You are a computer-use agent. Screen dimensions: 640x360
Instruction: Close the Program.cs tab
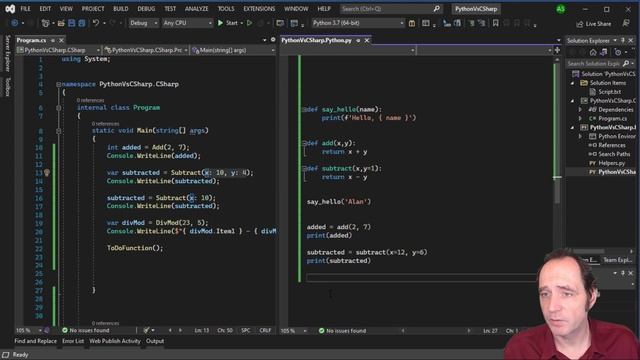(x=61, y=40)
